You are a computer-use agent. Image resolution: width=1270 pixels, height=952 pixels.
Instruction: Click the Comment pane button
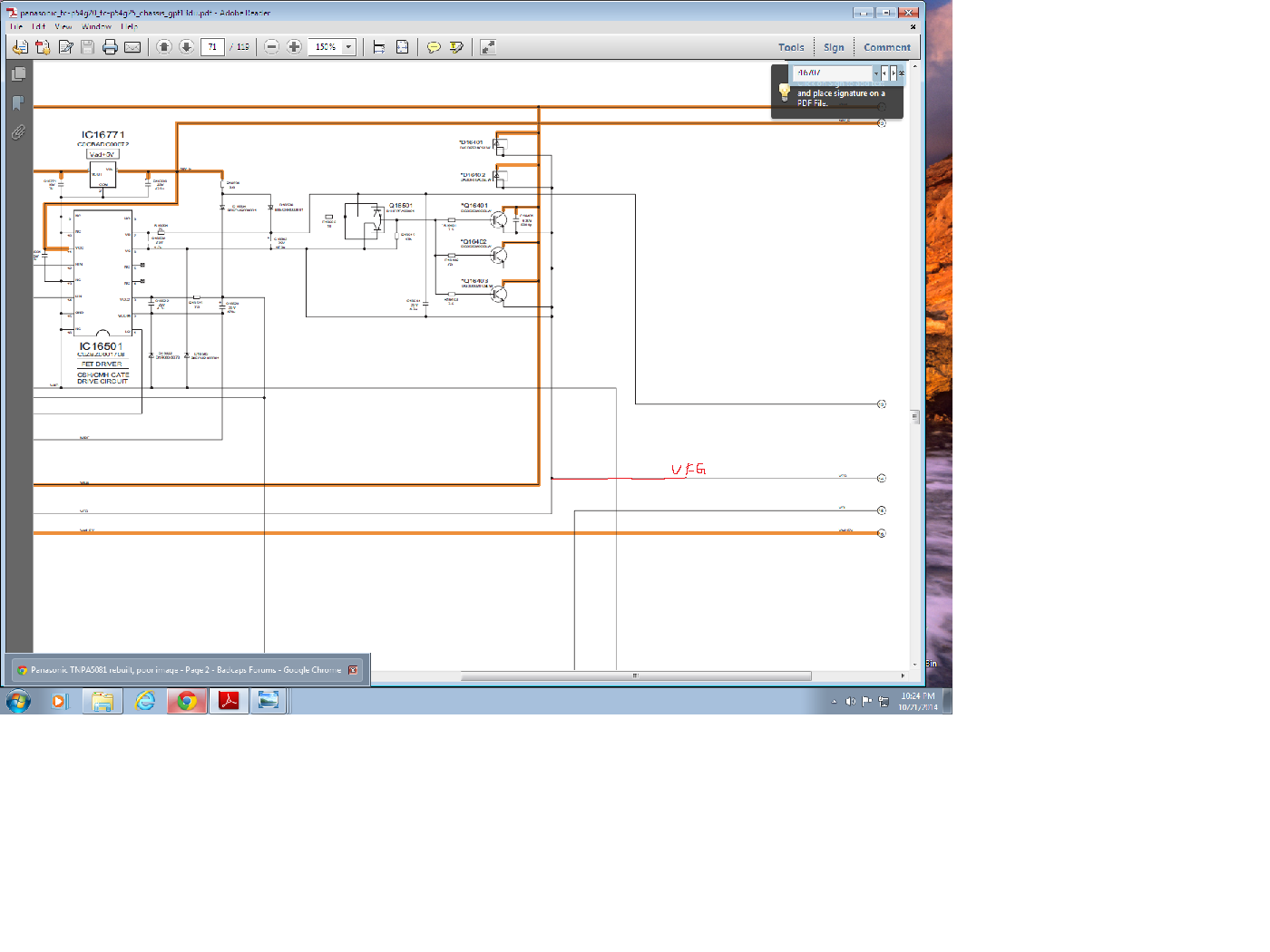coord(886,47)
